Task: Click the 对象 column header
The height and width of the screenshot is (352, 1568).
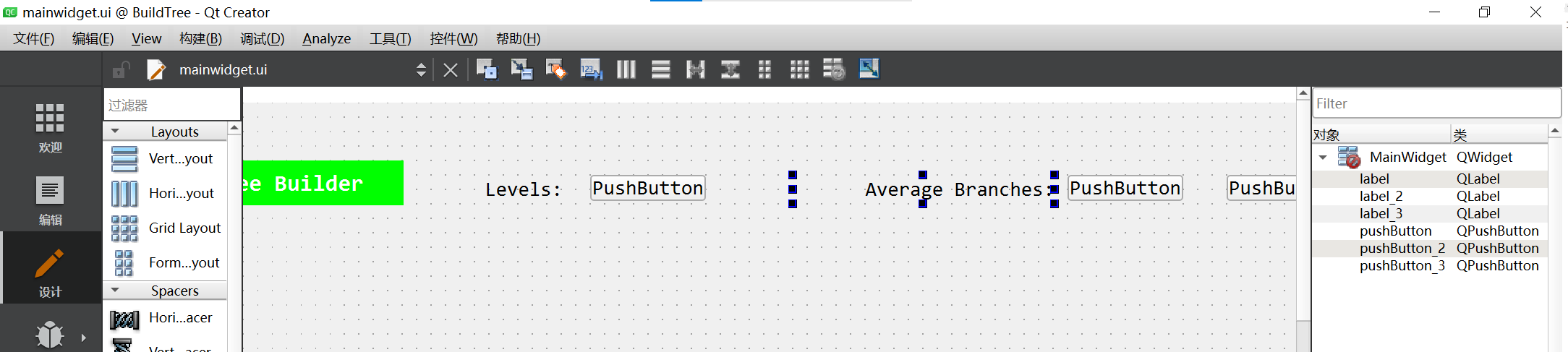Action: [x=1381, y=134]
